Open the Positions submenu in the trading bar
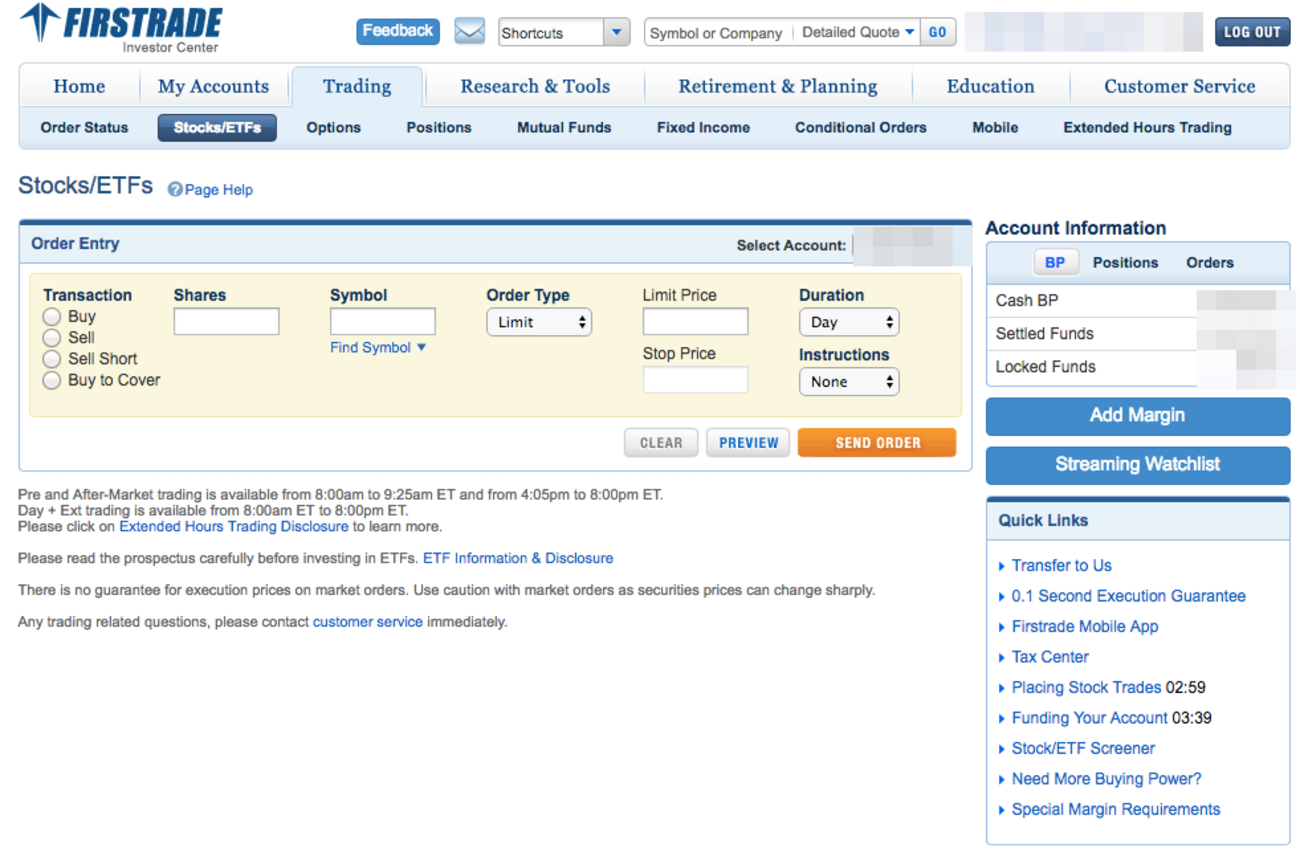Viewport: 1300px width, 852px height. (x=439, y=127)
